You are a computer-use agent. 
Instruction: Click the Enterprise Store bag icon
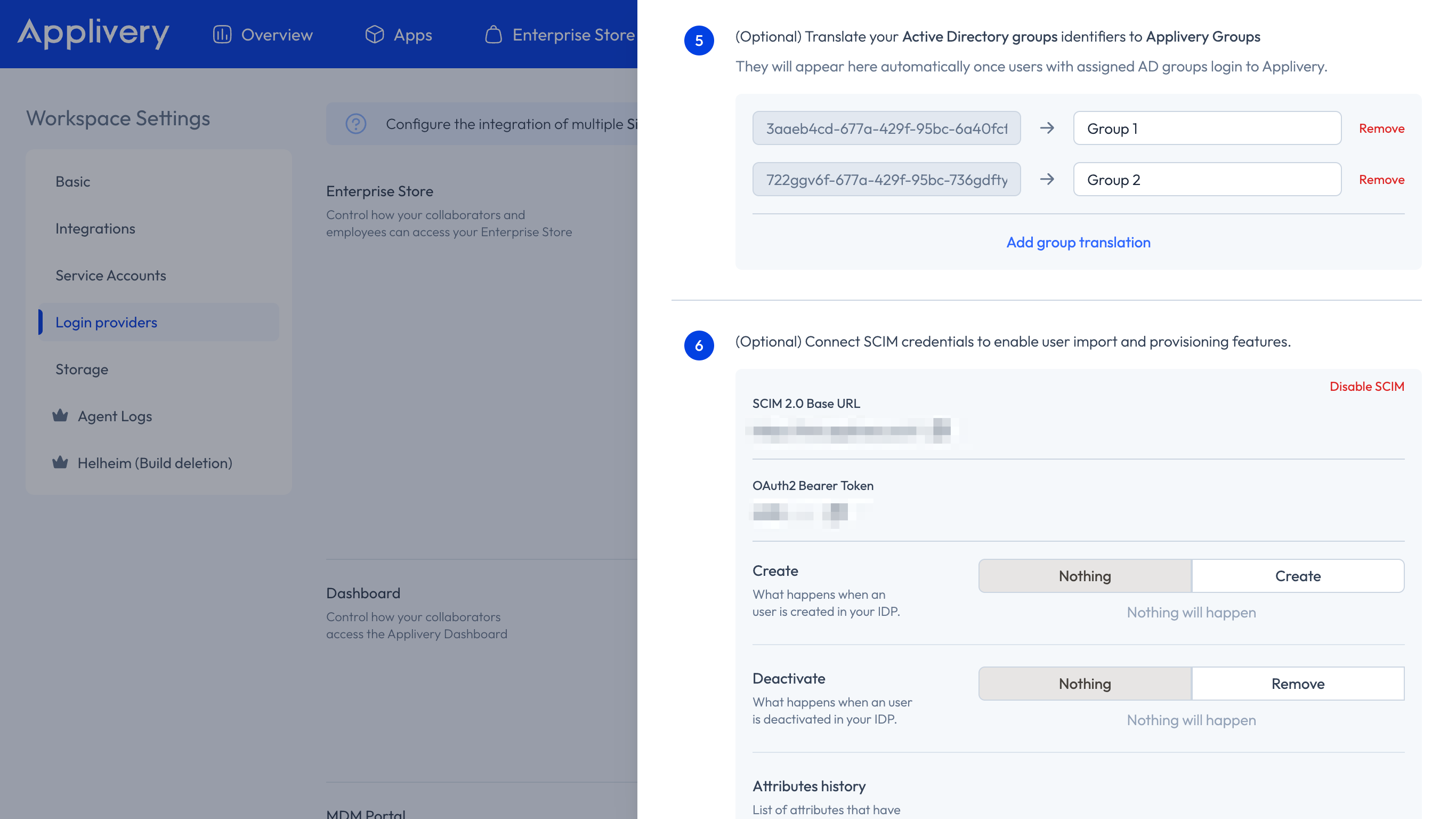click(493, 35)
